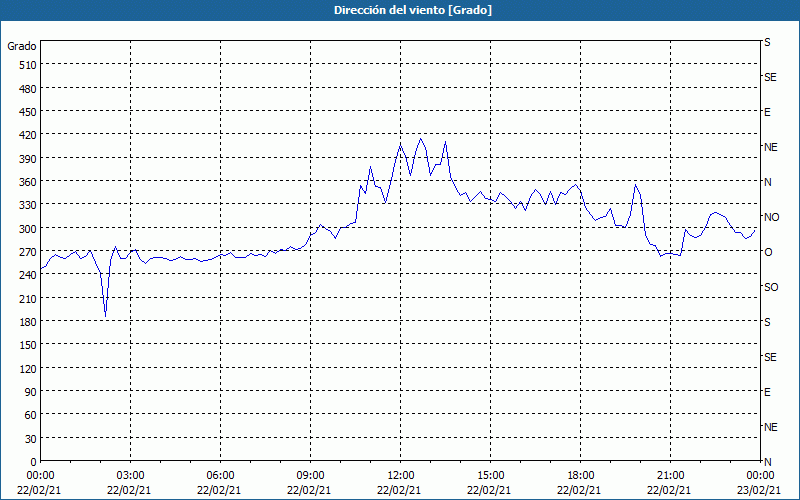Screen dimensions: 800x500
Task: Choose the 300 degree axis label
Action: [x=28, y=229]
